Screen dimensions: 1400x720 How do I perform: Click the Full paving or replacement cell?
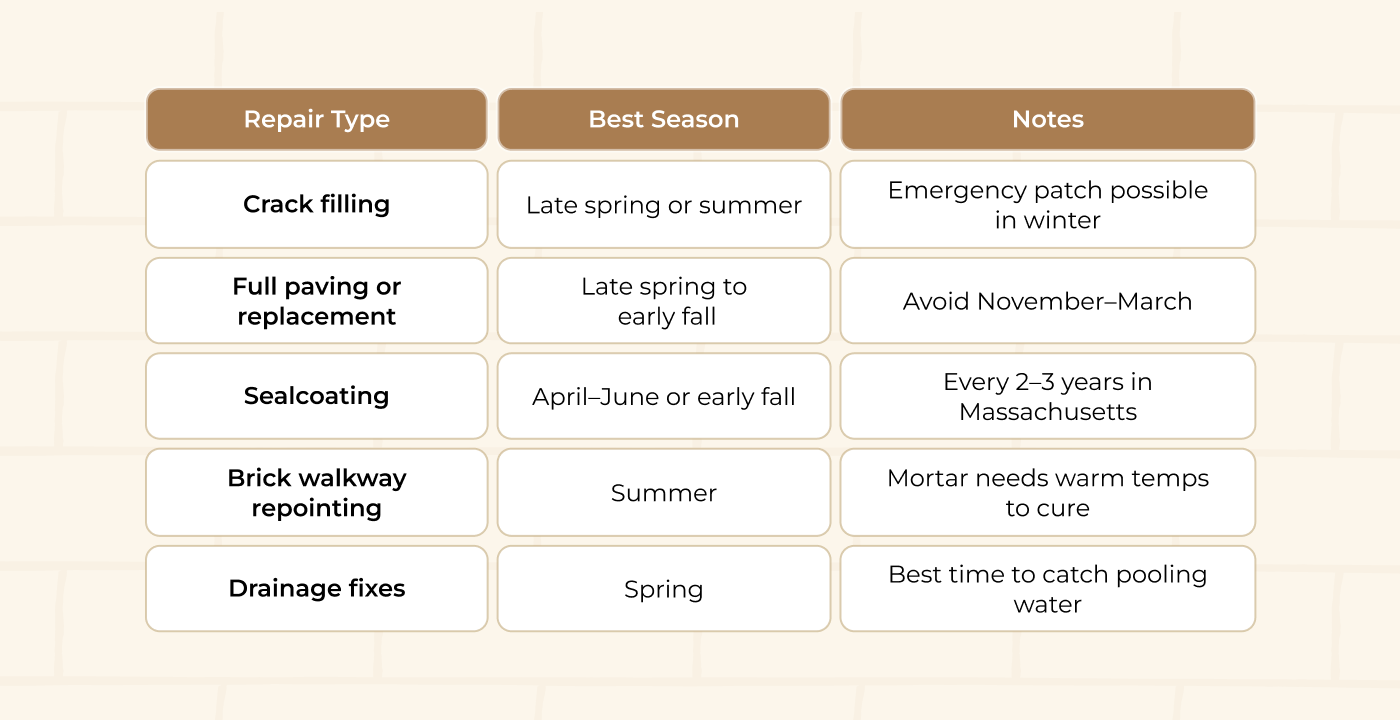point(316,301)
